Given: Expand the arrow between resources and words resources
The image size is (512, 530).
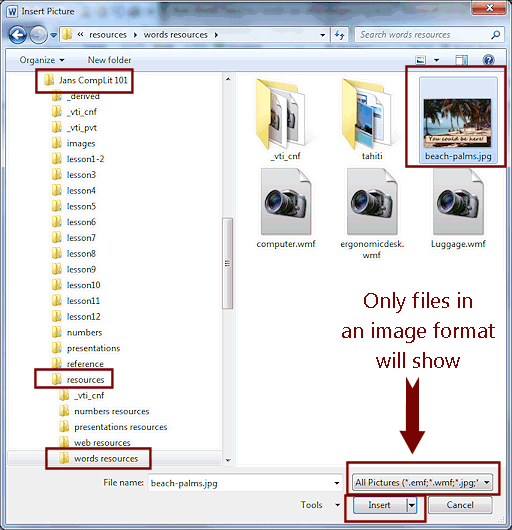Looking at the screenshot, I should click(x=135, y=35).
